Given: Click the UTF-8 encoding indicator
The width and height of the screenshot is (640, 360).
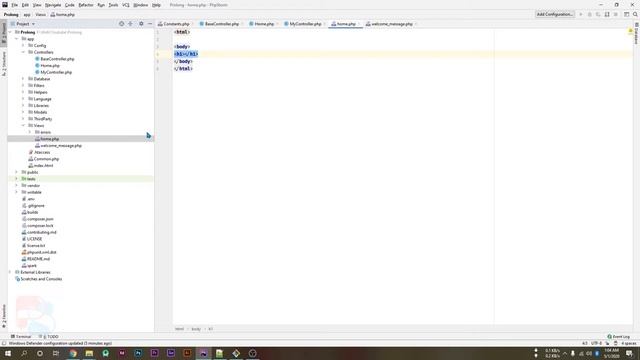Looking at the screenshot, I should [596, 343].
